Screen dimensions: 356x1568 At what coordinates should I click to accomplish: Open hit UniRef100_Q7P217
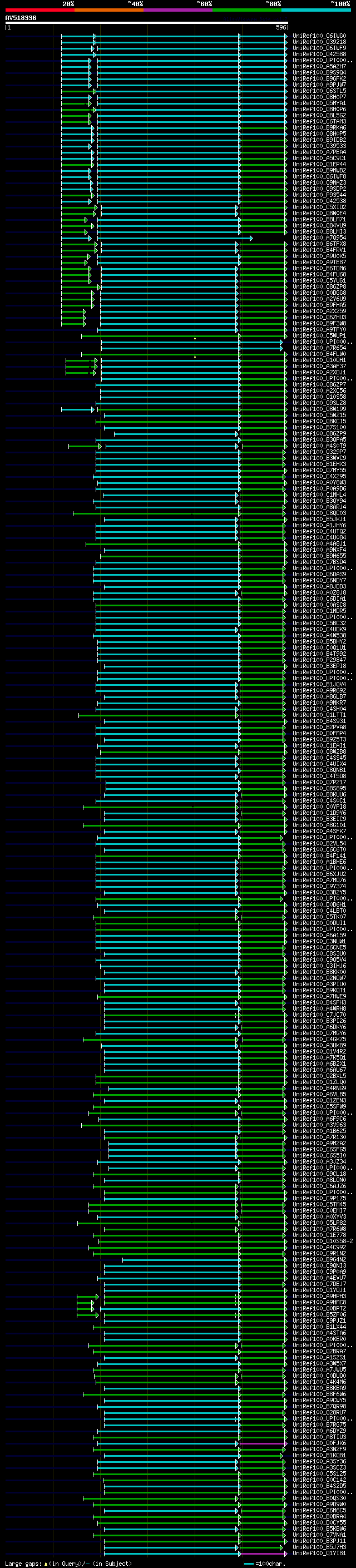pos(319,783)
